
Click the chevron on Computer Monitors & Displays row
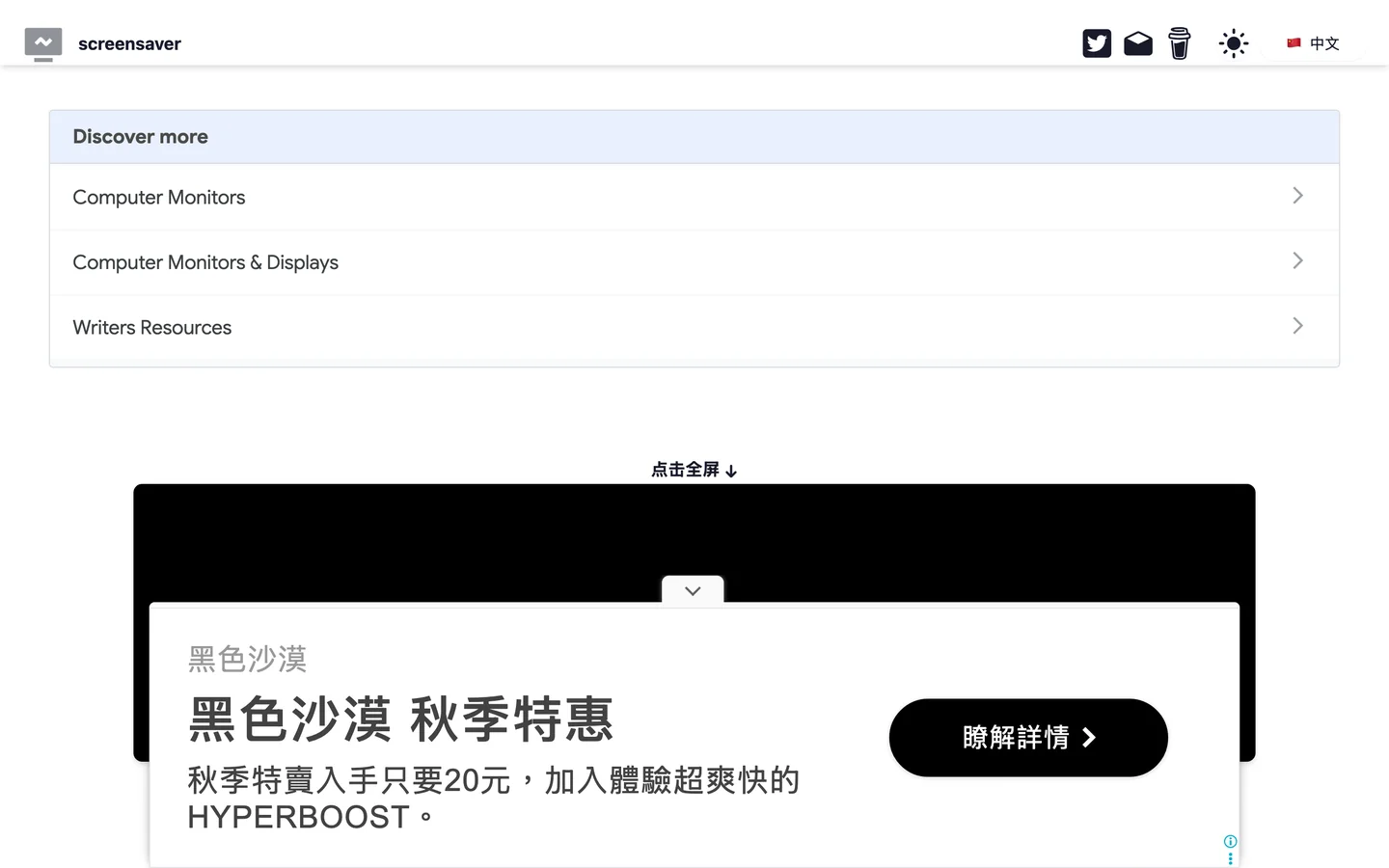(x=1297, y=261)
